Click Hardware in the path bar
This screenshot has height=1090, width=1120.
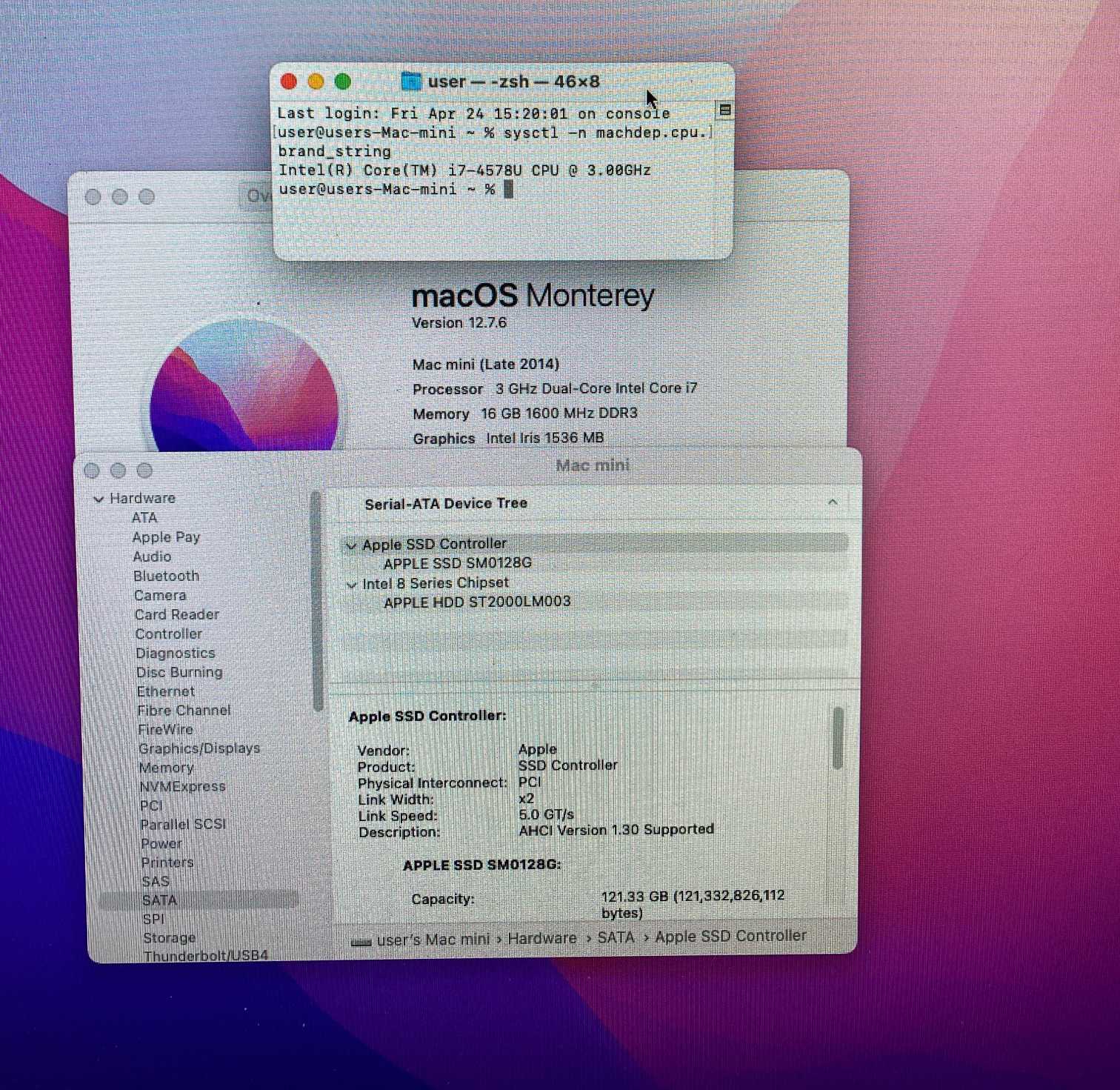(542, 938)
